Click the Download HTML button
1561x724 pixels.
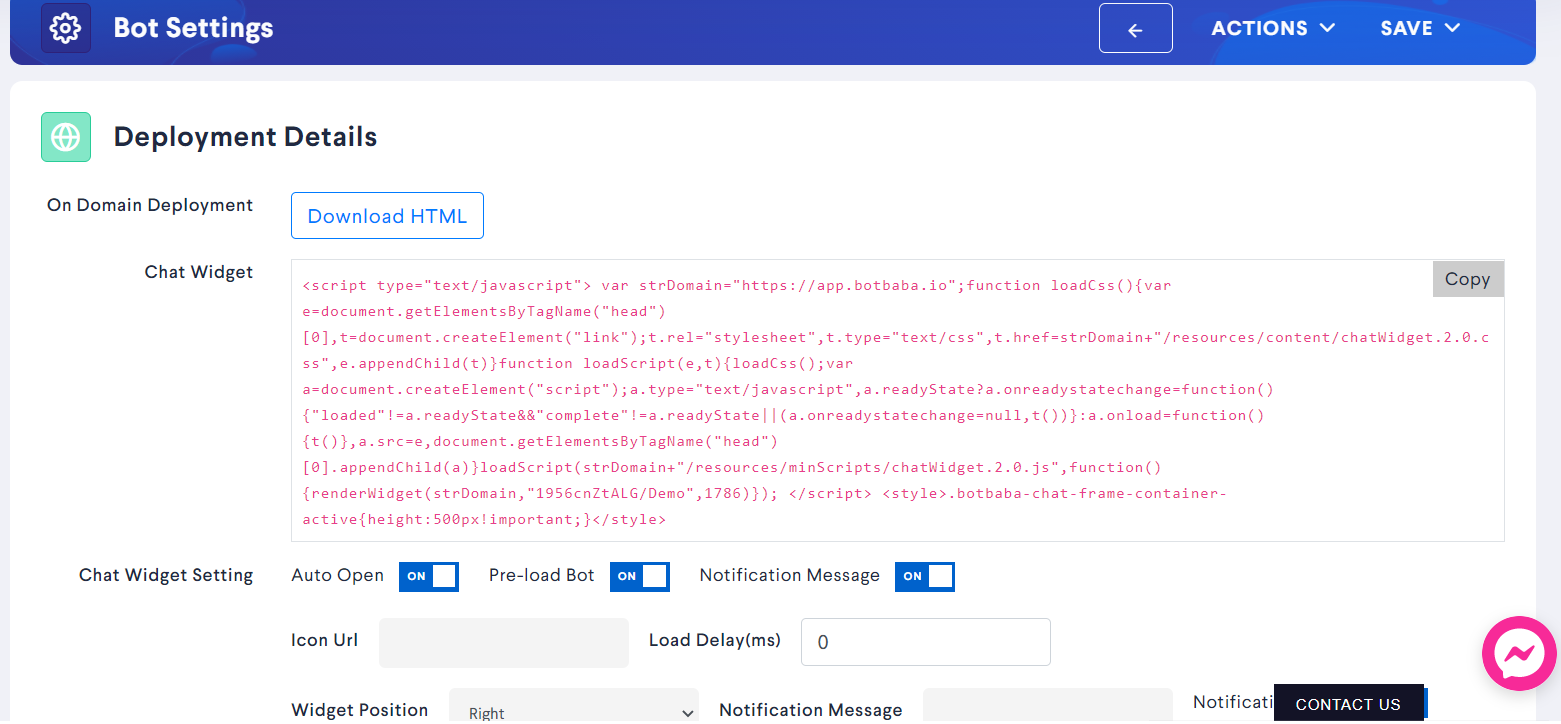387,215
